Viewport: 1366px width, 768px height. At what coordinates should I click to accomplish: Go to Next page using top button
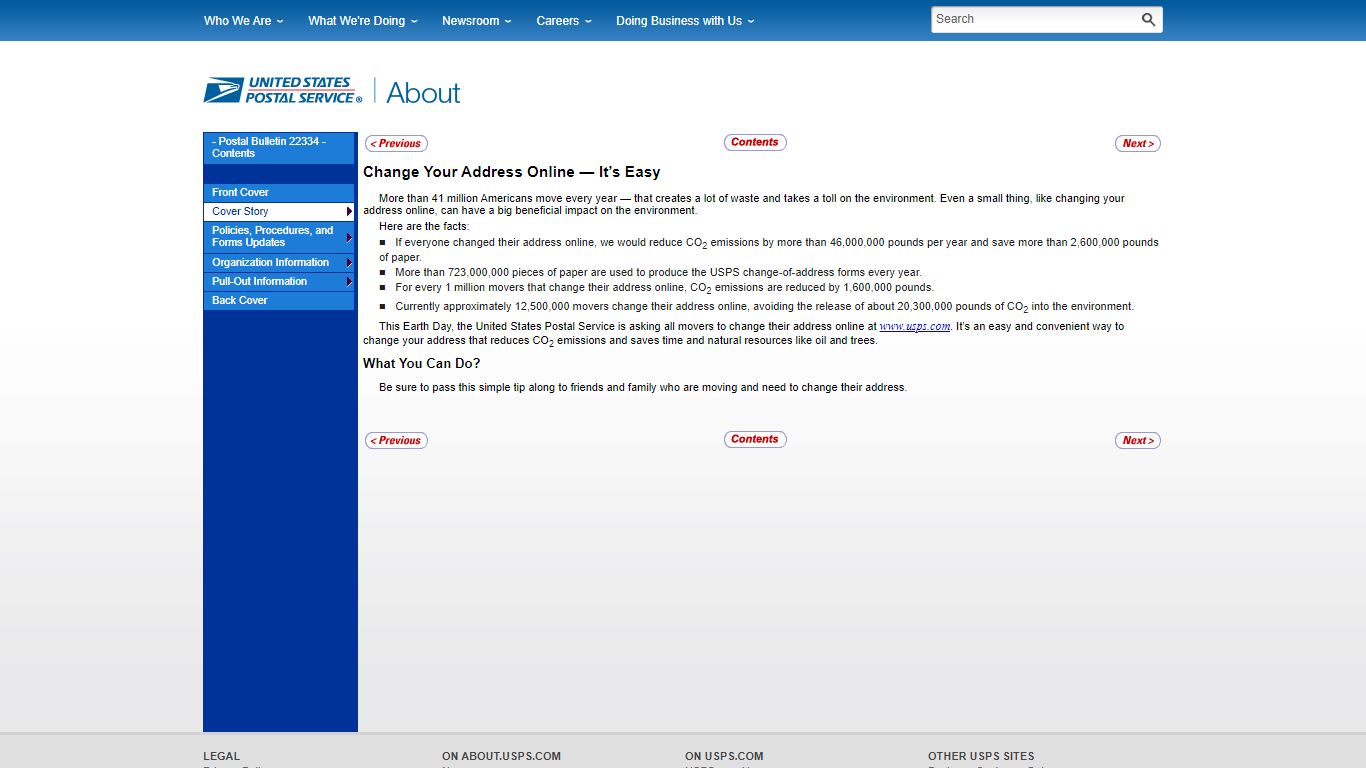(x=1138, y=143)
